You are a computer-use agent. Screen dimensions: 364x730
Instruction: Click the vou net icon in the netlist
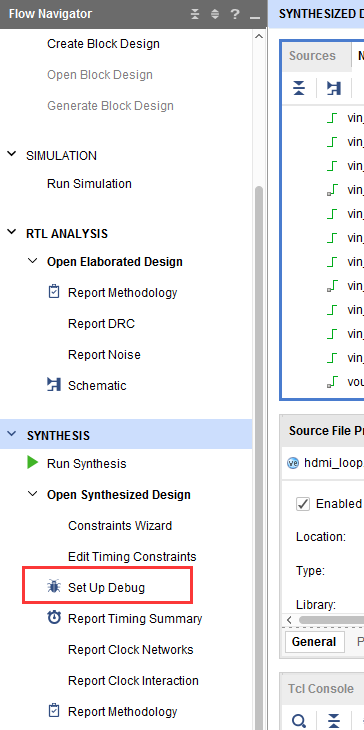click(x=331, y=382)
